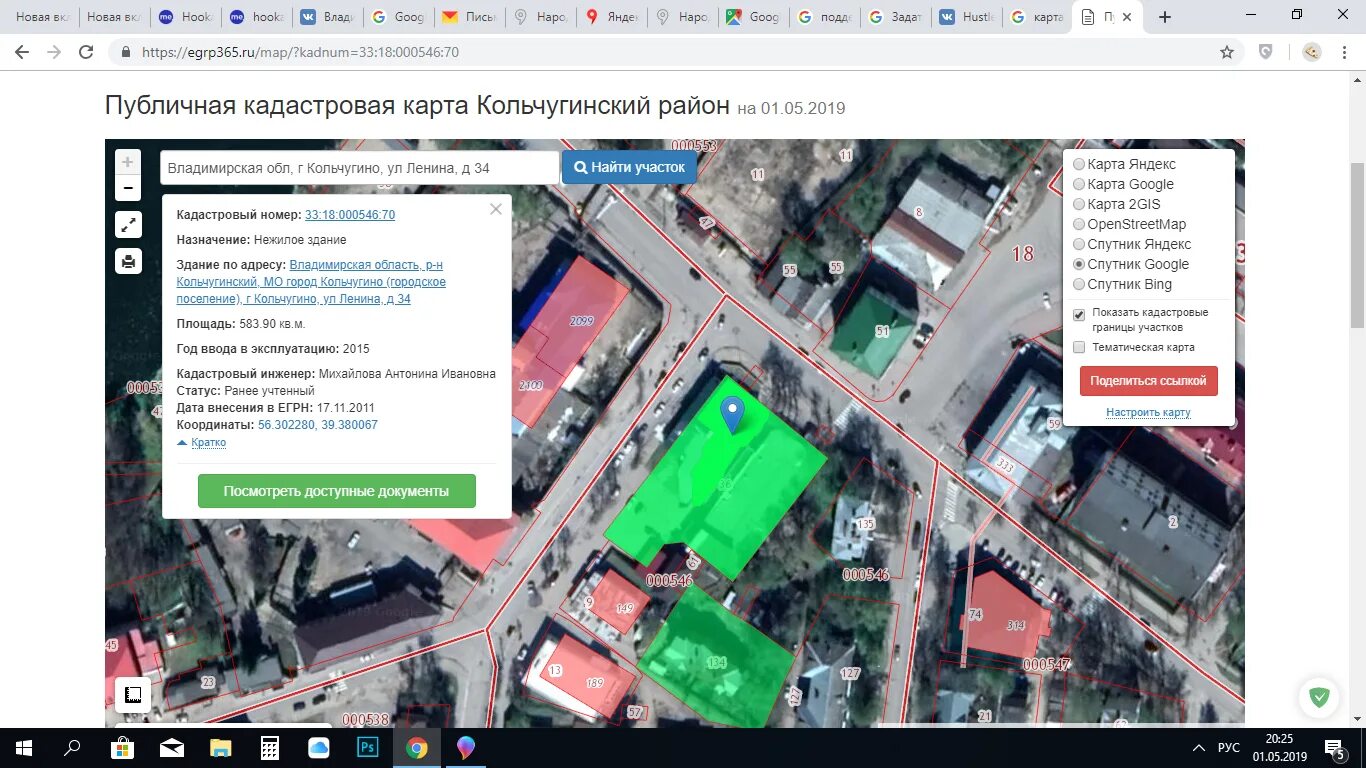Open the Chrome browser menu with three dots
This screenshot has height=768, width=1366.
pyautogui.click(x=1343, y=51)
